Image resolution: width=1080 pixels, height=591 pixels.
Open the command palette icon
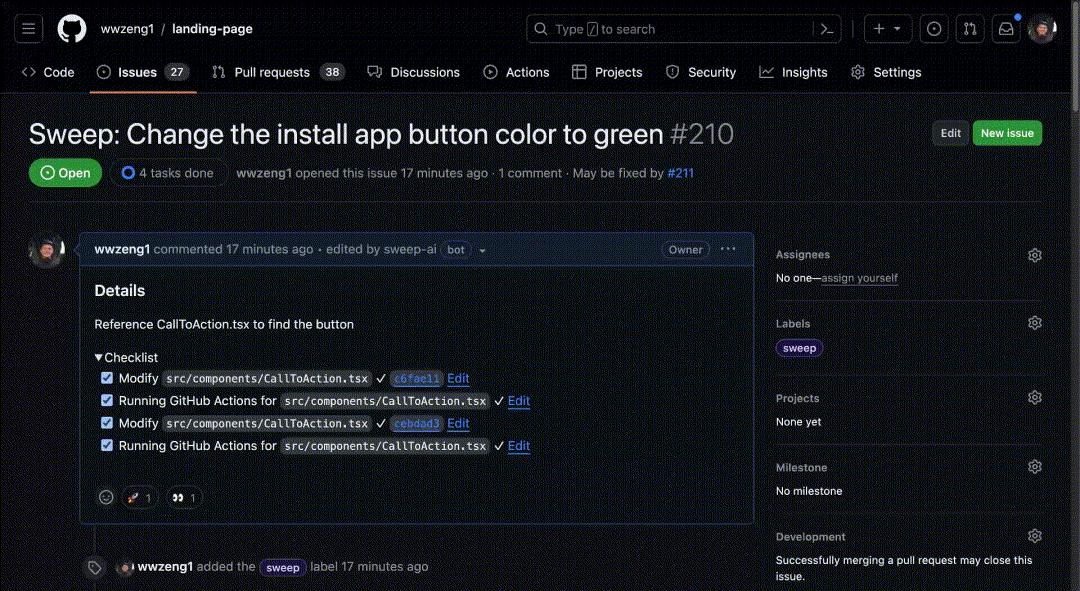coord(827,29)
